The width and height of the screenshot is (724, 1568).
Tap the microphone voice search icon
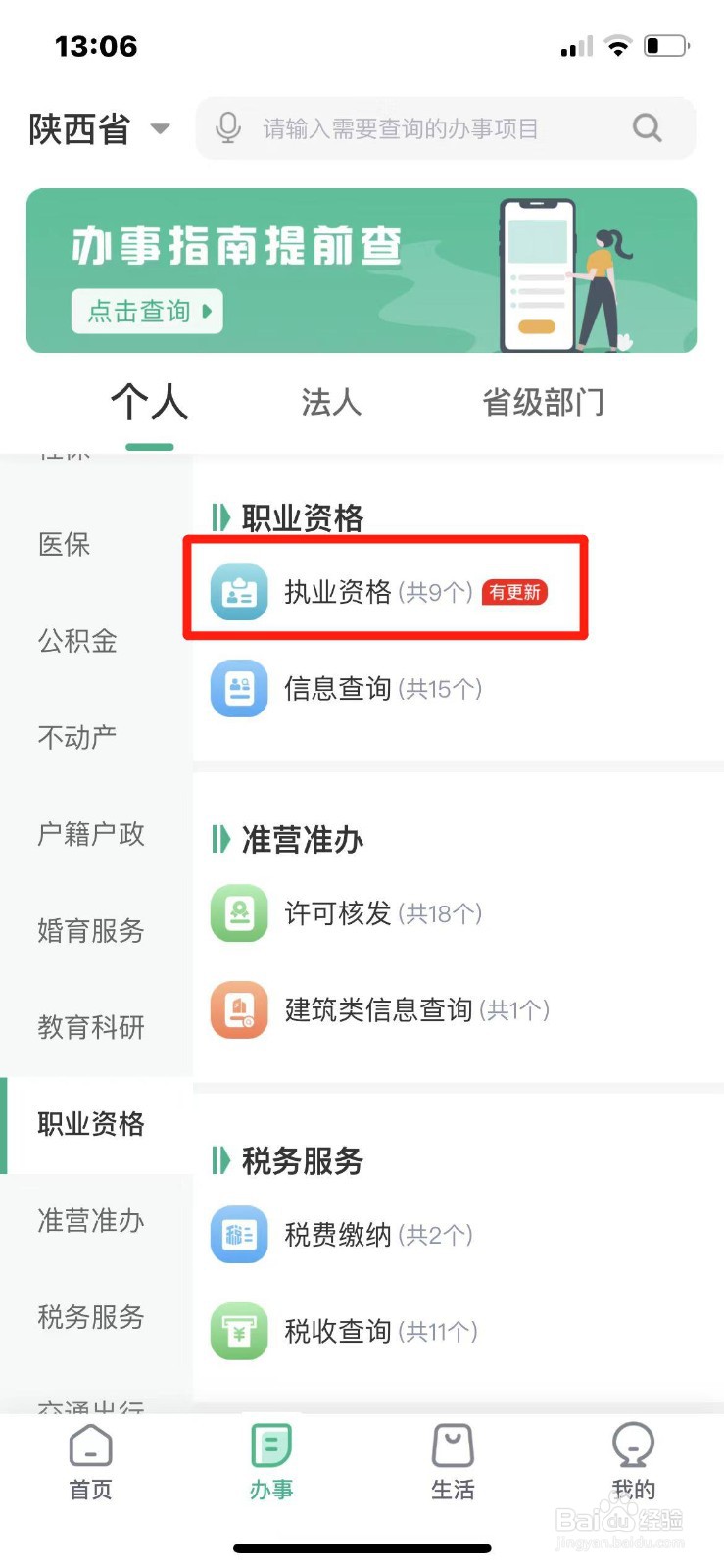tap(228, 128)
